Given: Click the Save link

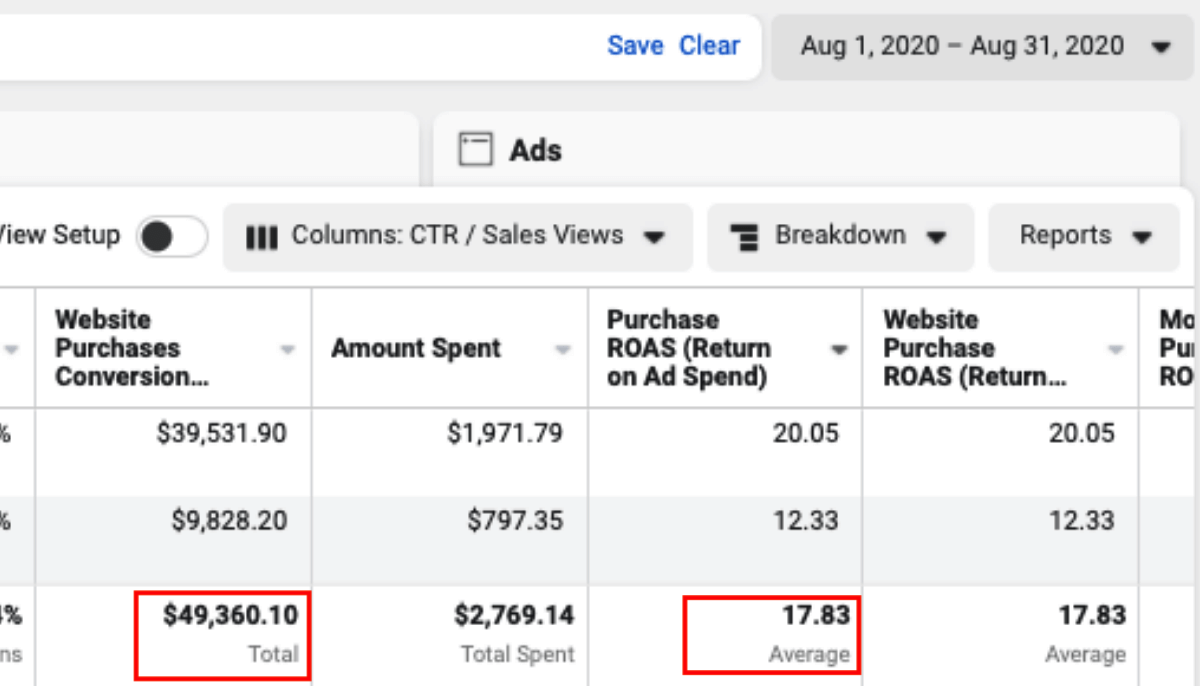Looking at the screenshot, I should click(x=635, y=46).
